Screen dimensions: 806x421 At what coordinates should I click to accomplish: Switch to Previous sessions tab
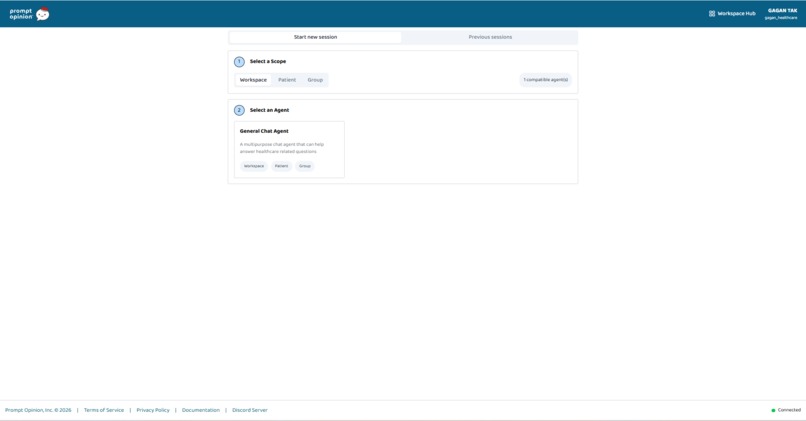[x=490, y=37]
